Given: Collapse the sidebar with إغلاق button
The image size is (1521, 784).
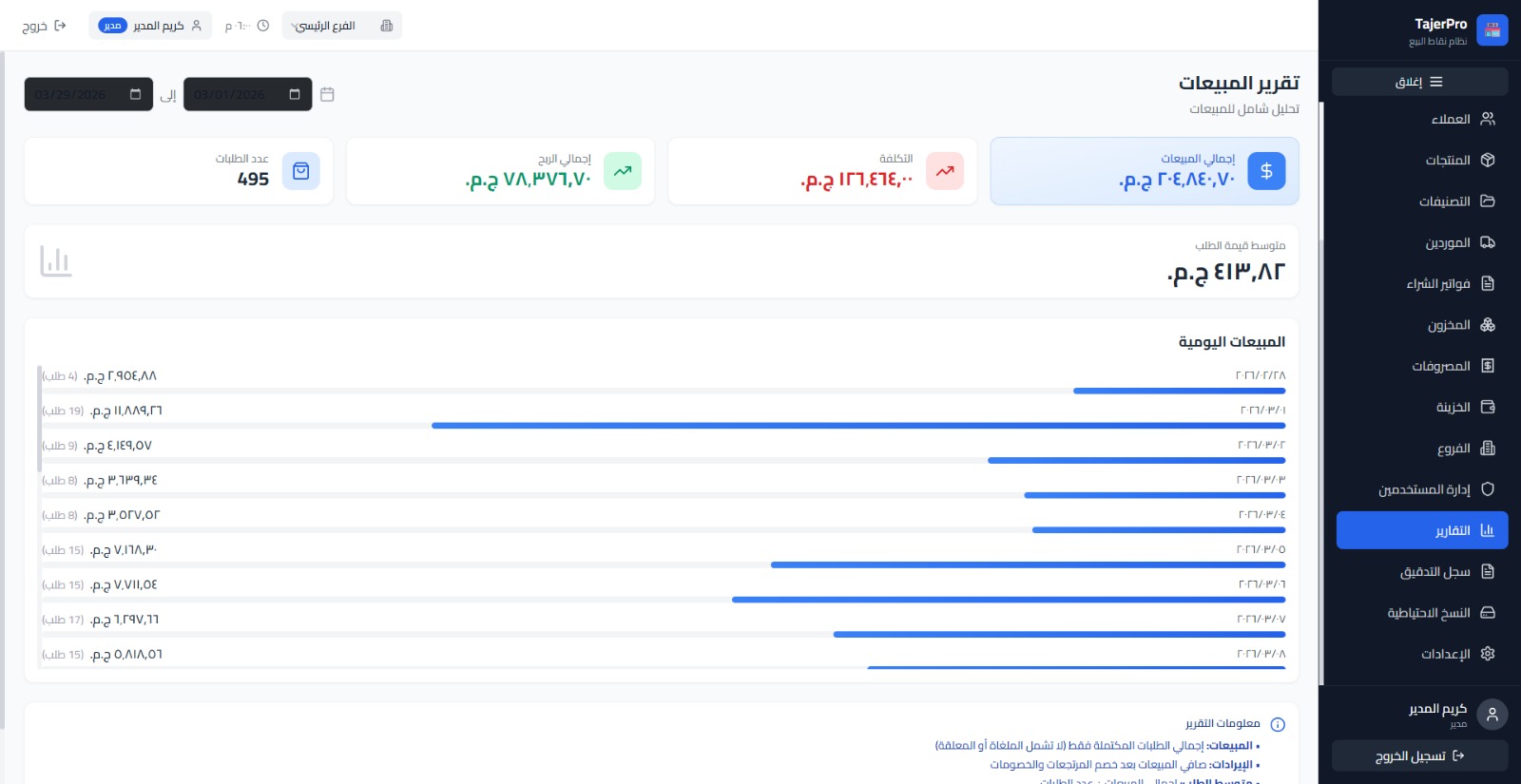Looking at the screenshot, I should click(x=1419, y=82).
